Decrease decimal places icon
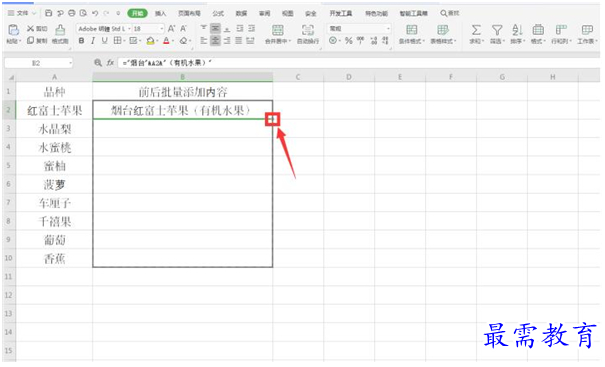Image resolution: width=605 pixels, height=367 pixels. click(385, 40)
